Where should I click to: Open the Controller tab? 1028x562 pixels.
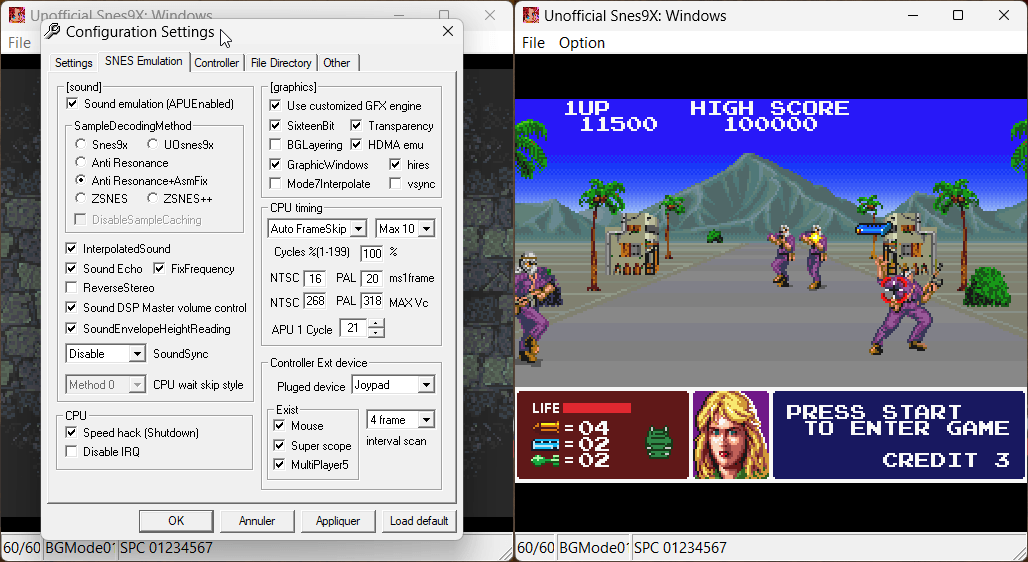[x=216, y=63]
